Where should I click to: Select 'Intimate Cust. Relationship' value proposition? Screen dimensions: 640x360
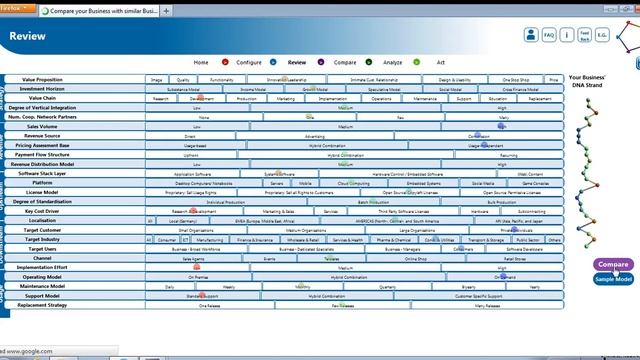coord(374,80)
